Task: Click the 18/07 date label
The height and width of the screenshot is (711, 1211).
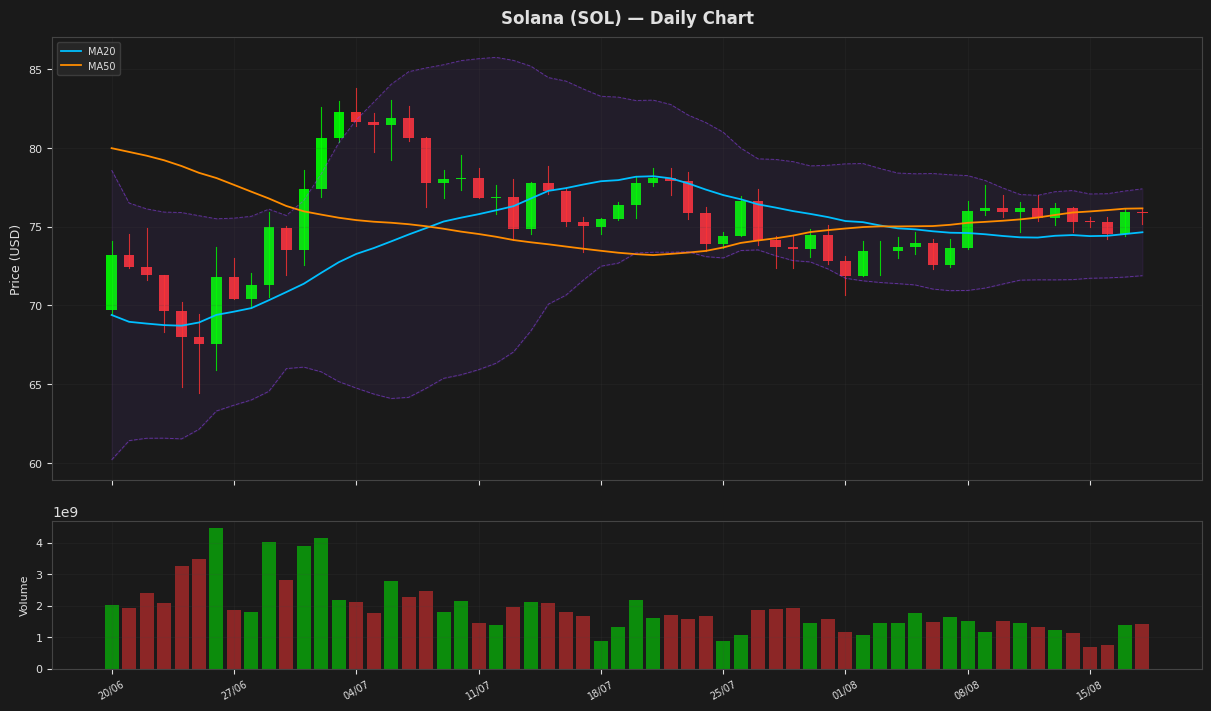Action: [600, 691]
